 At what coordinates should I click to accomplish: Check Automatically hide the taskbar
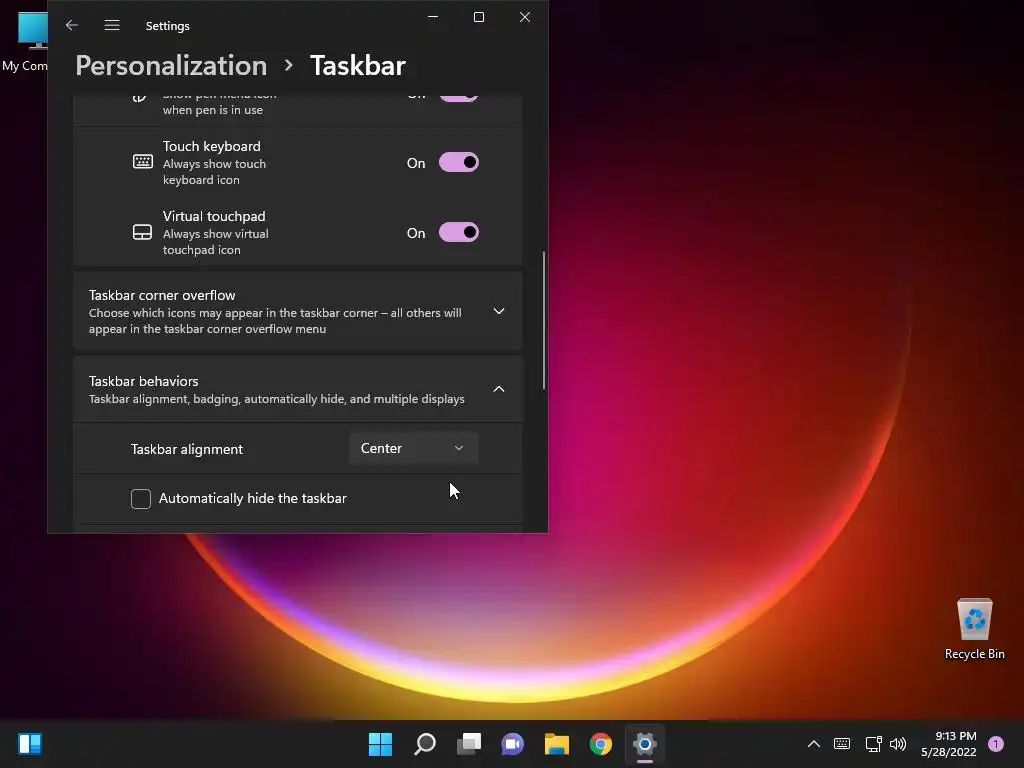[x=141, y=498]
